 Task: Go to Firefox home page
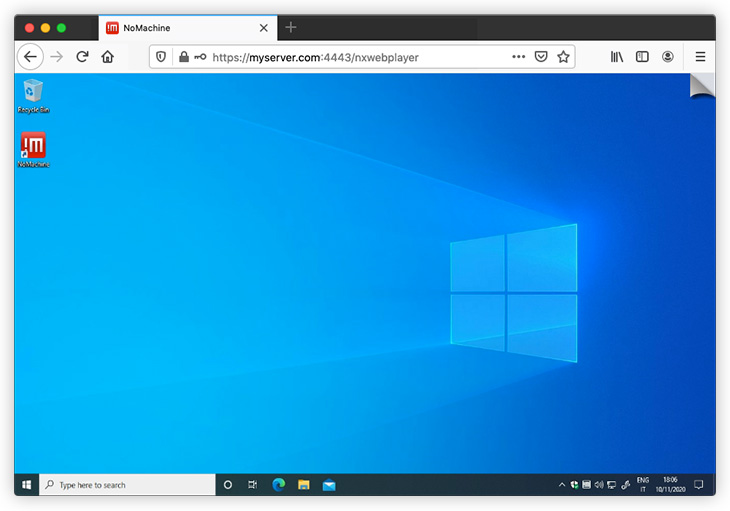pyautogui.click(x=108, y=57)
